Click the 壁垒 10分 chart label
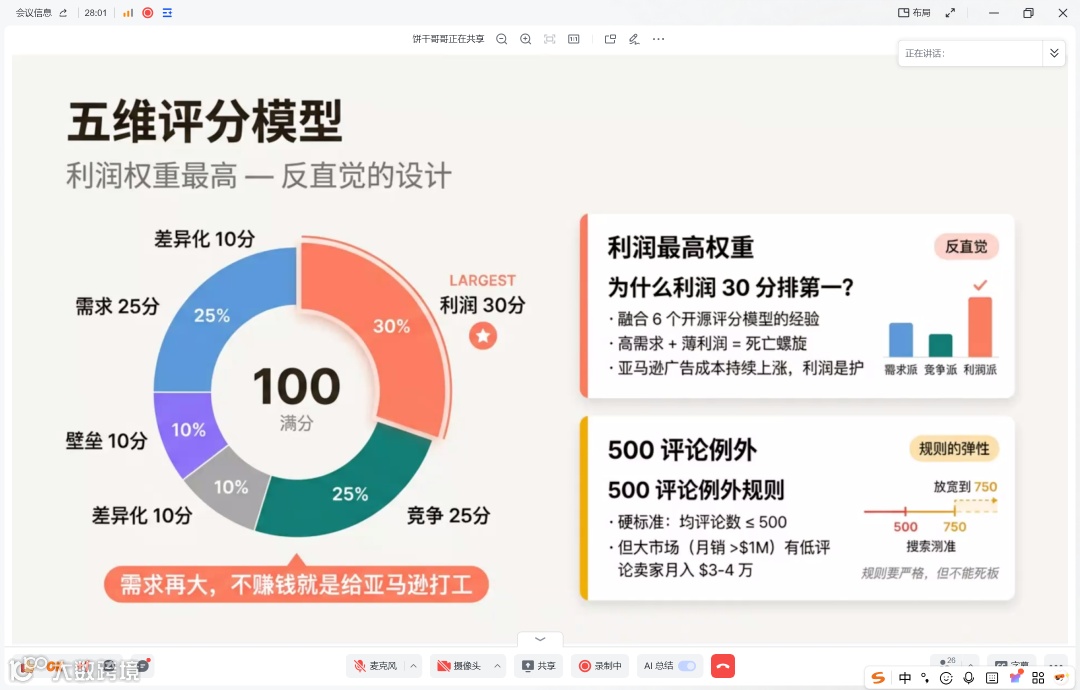The height and width of the screenshot is (690, 1080). click(106, 440)
